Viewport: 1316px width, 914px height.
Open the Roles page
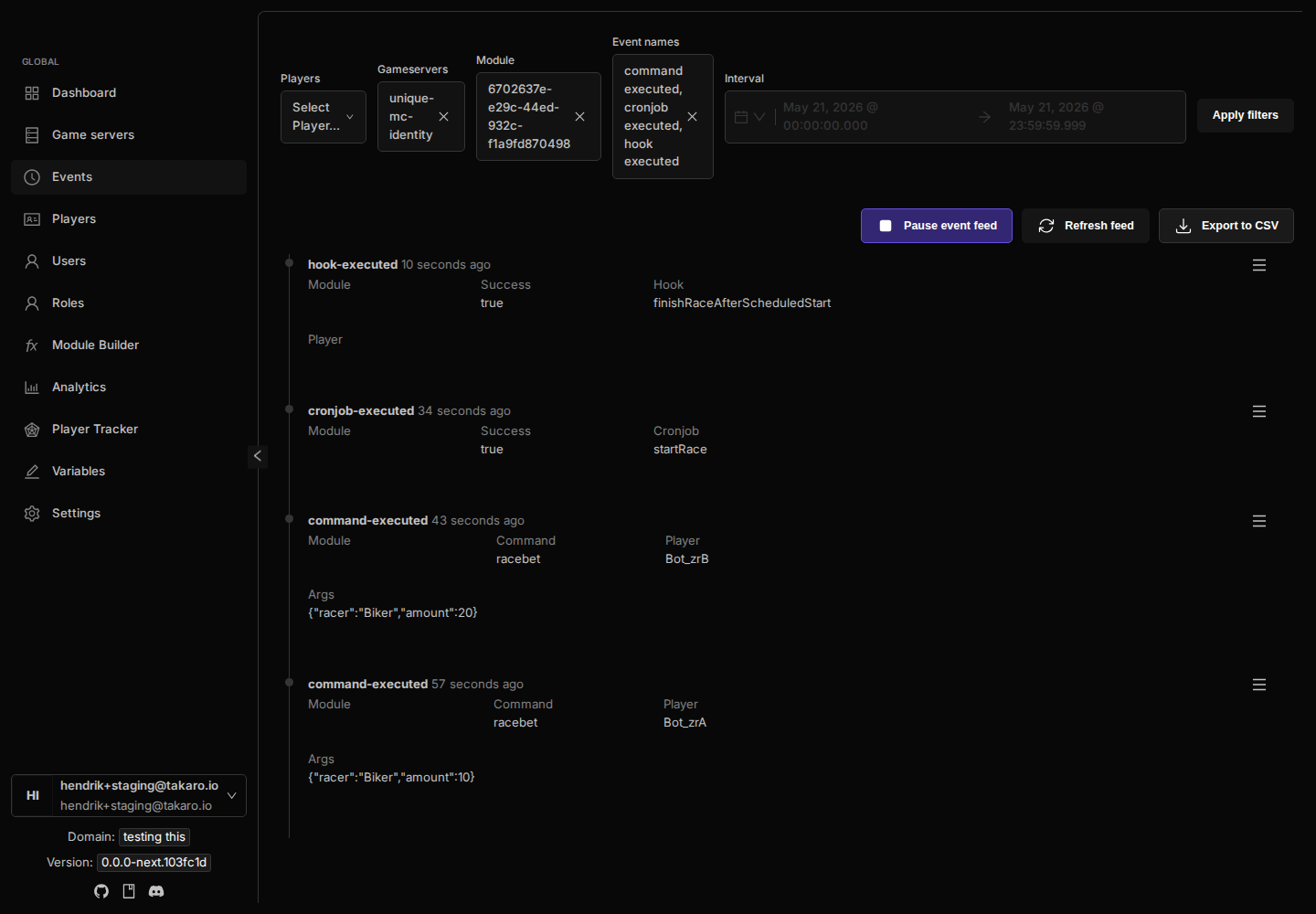pos(129,303)
